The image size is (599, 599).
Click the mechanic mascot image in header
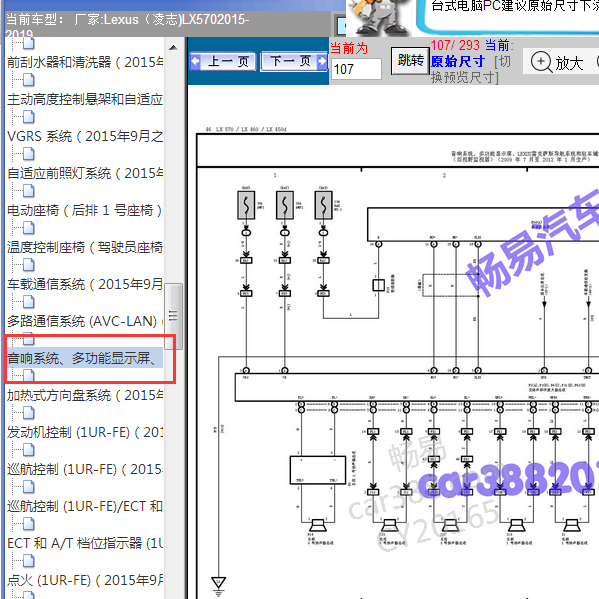[379, 18]
